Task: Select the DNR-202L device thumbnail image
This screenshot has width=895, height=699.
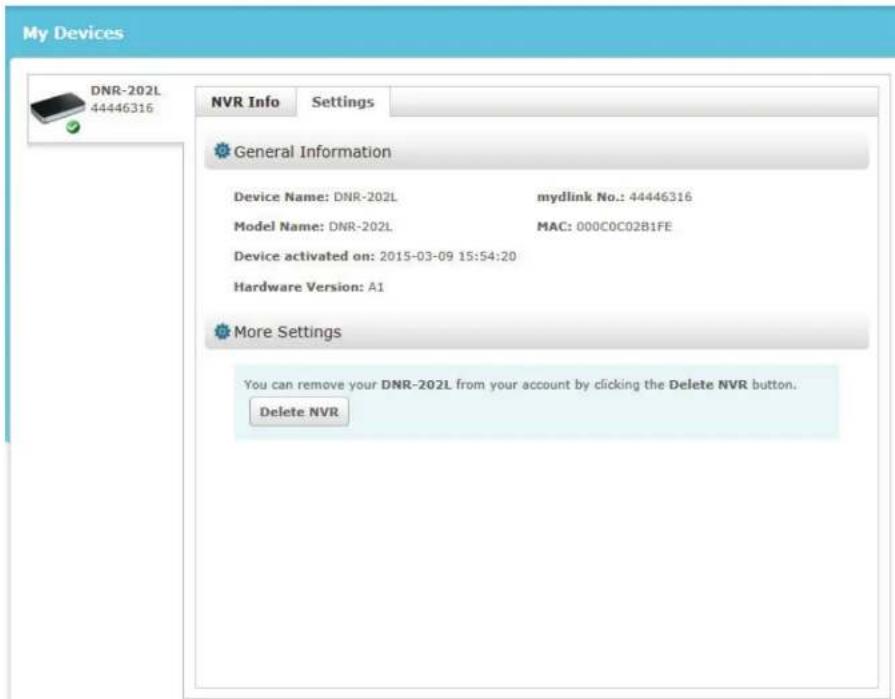Action: [x=58, y=107]
